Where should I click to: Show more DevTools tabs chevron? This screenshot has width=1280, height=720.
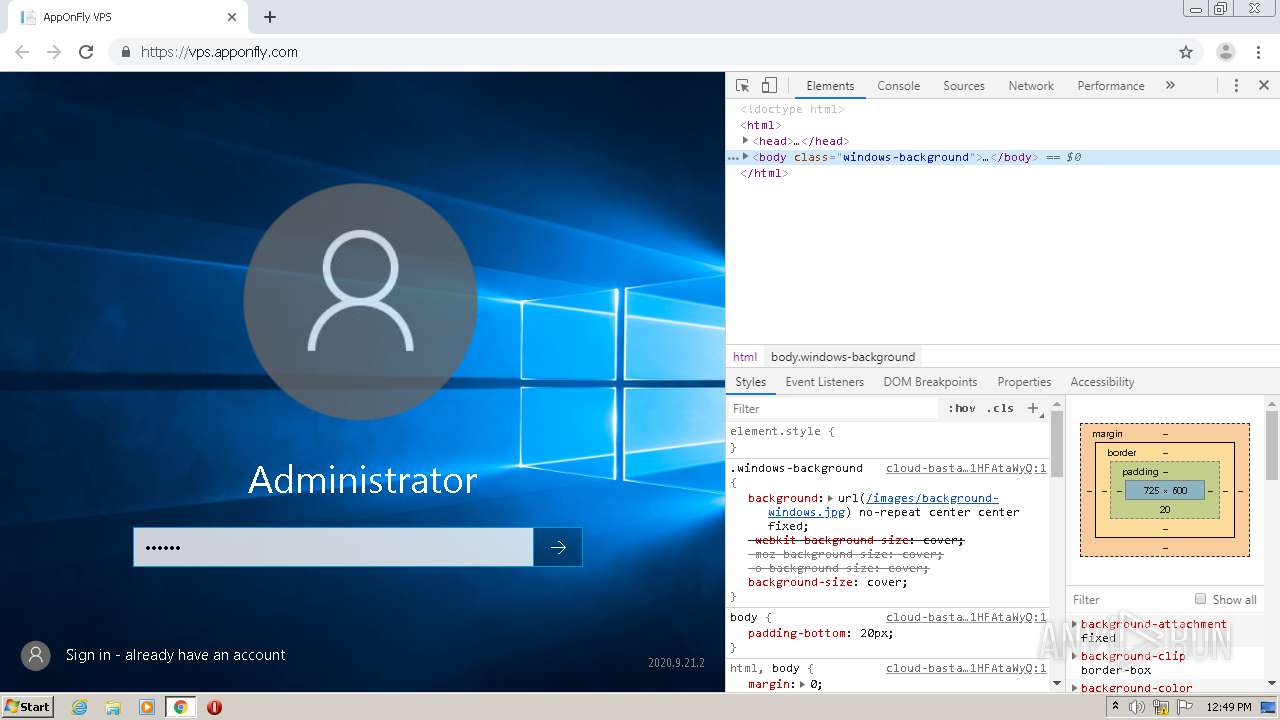coord(1170,86)
